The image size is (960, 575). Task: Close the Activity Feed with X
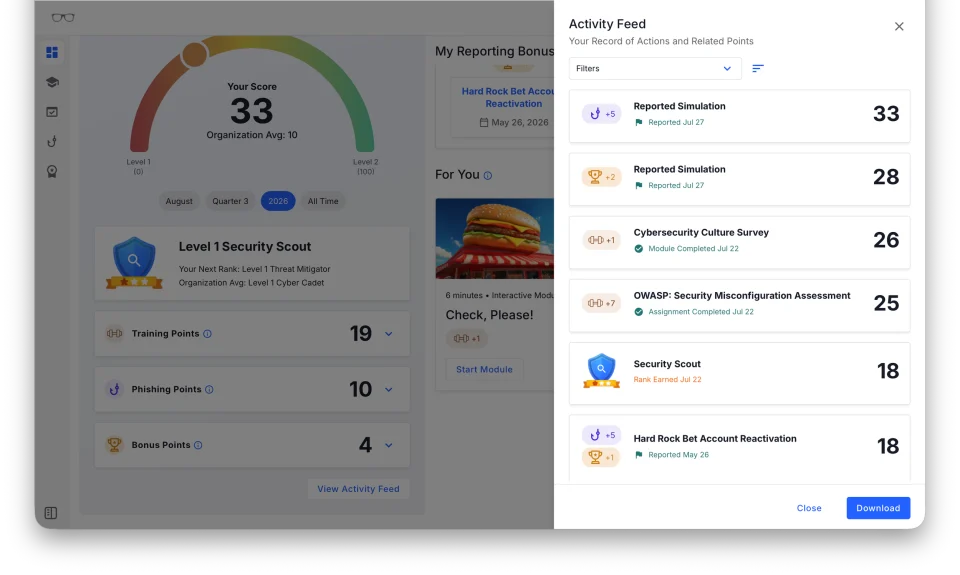(899, 26)
